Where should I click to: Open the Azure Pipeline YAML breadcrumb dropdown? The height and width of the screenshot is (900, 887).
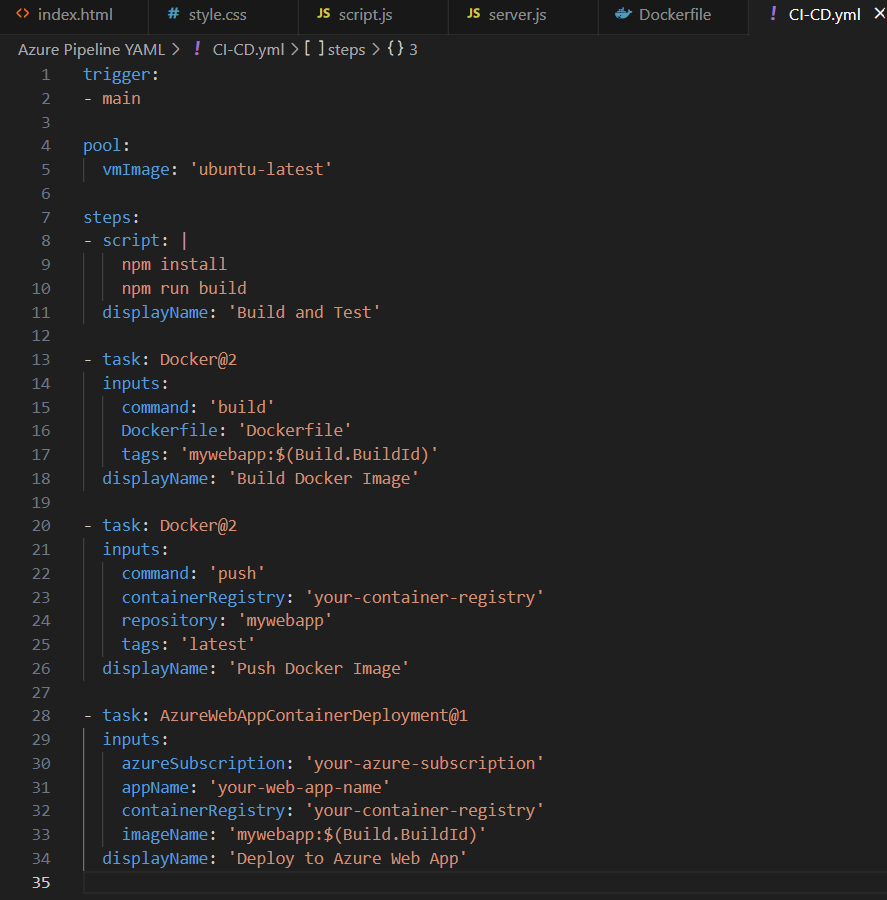[x=90, y=48]
